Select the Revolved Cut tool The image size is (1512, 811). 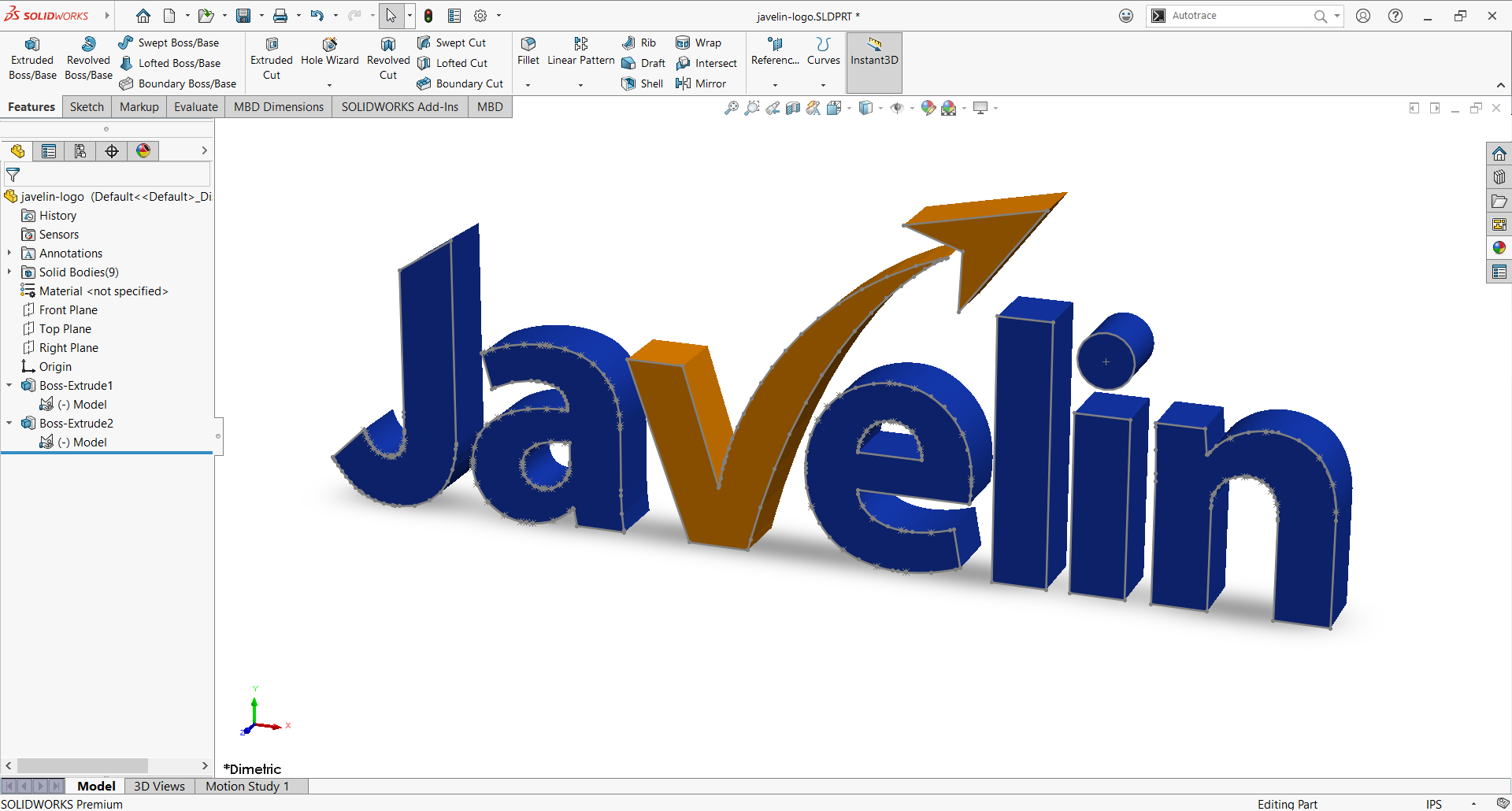coord(388,59)
